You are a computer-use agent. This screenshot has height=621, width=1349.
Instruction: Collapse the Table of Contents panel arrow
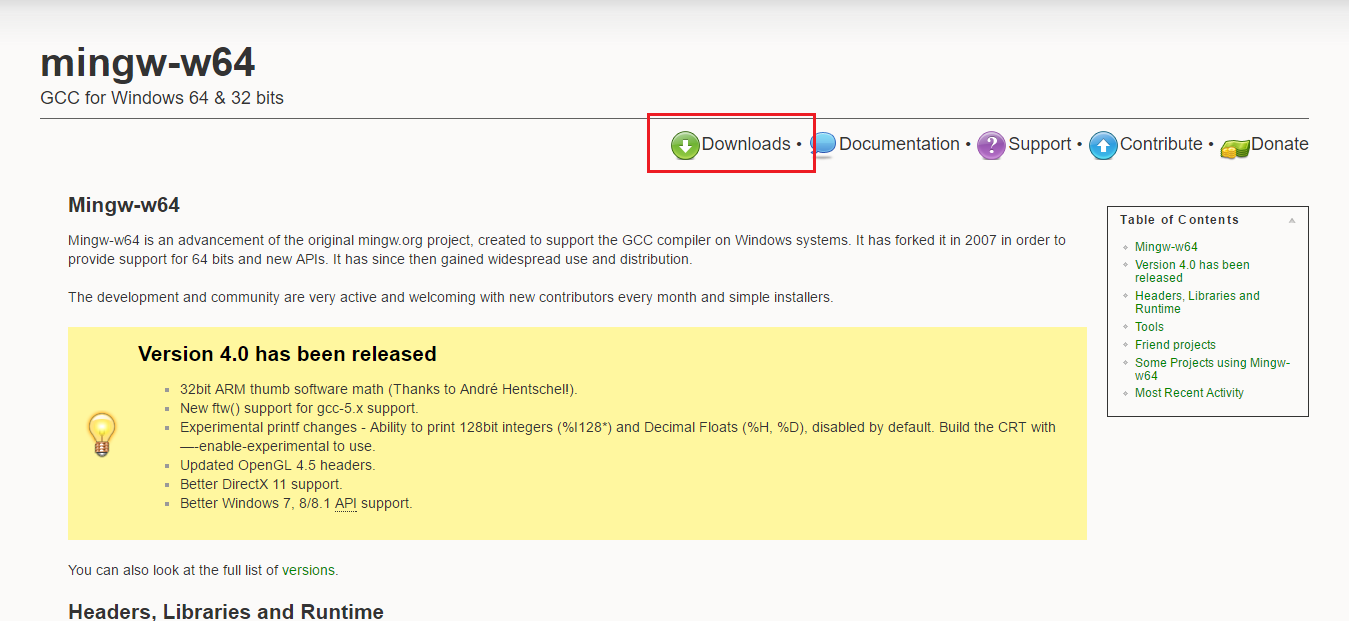tap(1292, 220)
